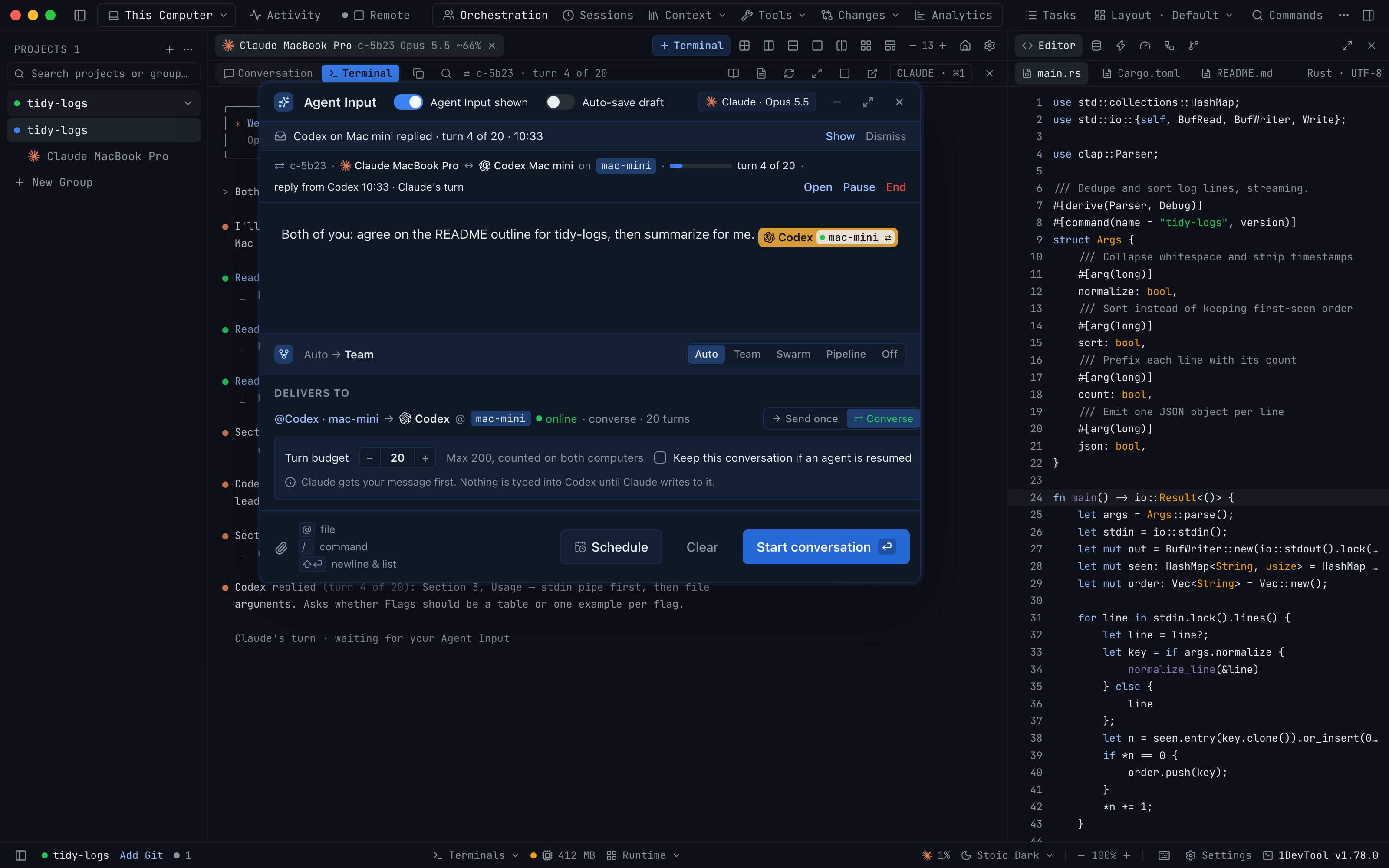Image resolution: width=1389 pixels, height=868 pixels.
Task: Switch to the Conversation tab
Action: (268, 73)
